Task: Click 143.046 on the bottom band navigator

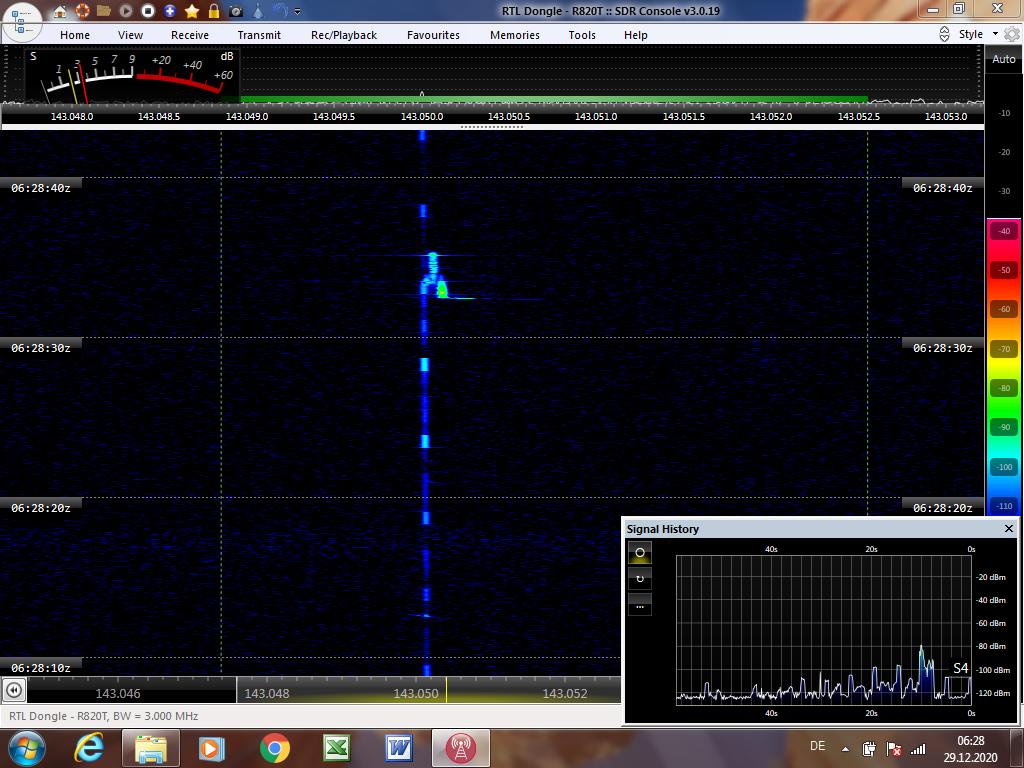Action: coord(118,694)
